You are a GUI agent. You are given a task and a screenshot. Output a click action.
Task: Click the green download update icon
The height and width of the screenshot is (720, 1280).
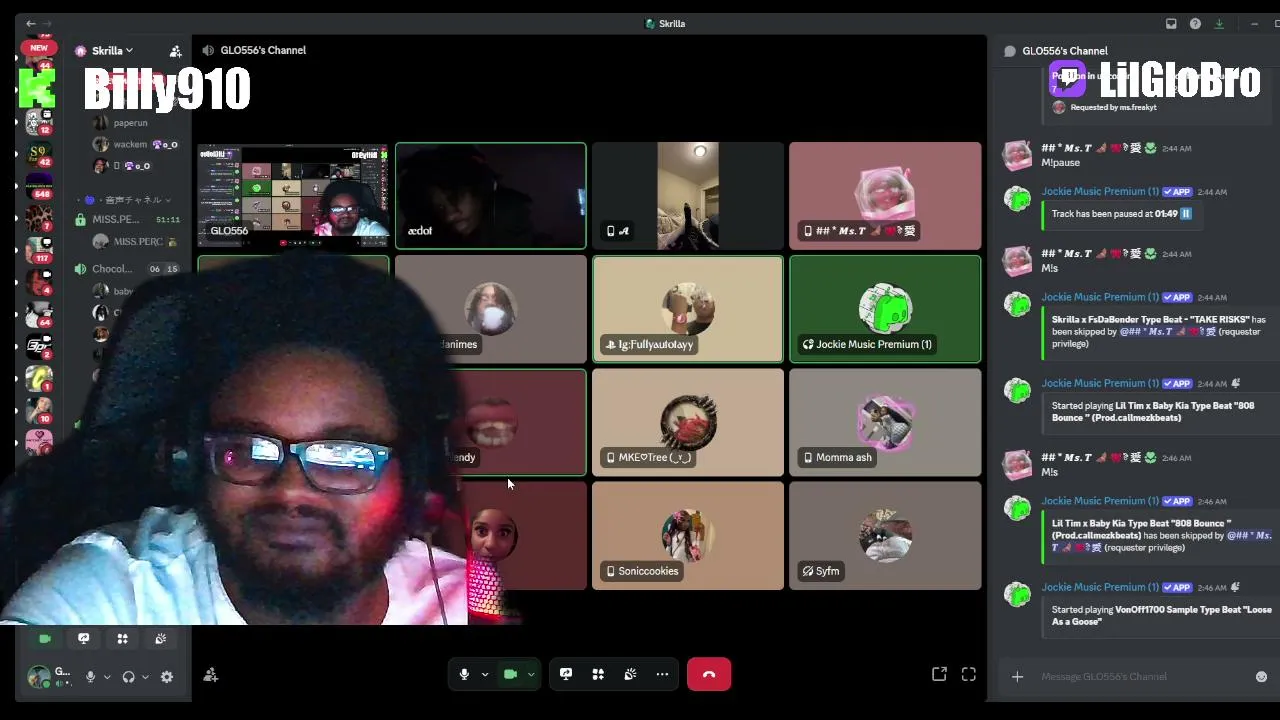1219,24
